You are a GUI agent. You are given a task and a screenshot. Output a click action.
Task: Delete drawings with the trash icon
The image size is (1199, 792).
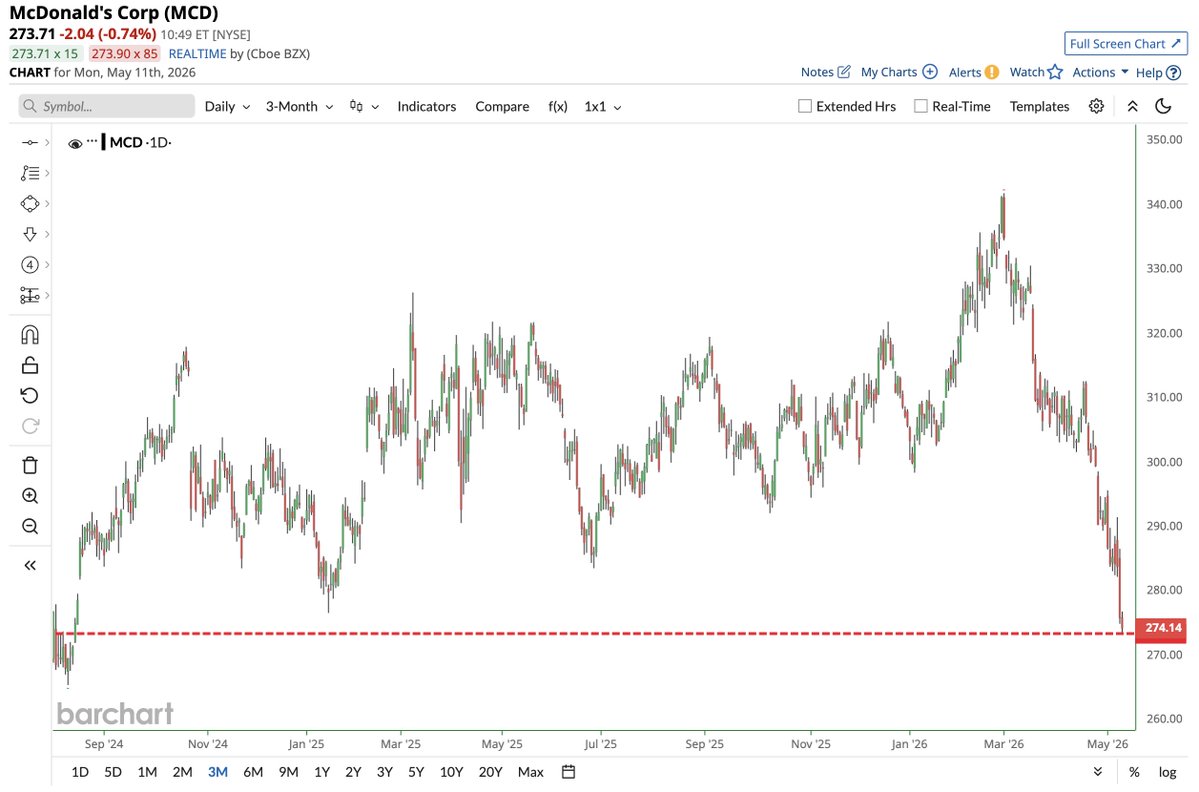coord(30,466)
